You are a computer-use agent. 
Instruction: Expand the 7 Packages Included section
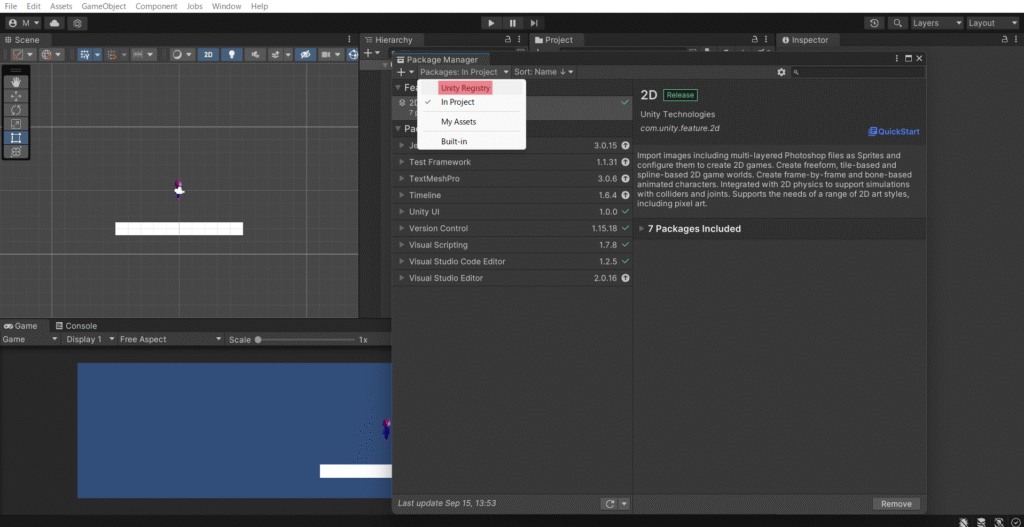pyautogui.click(x=689, y=229)
